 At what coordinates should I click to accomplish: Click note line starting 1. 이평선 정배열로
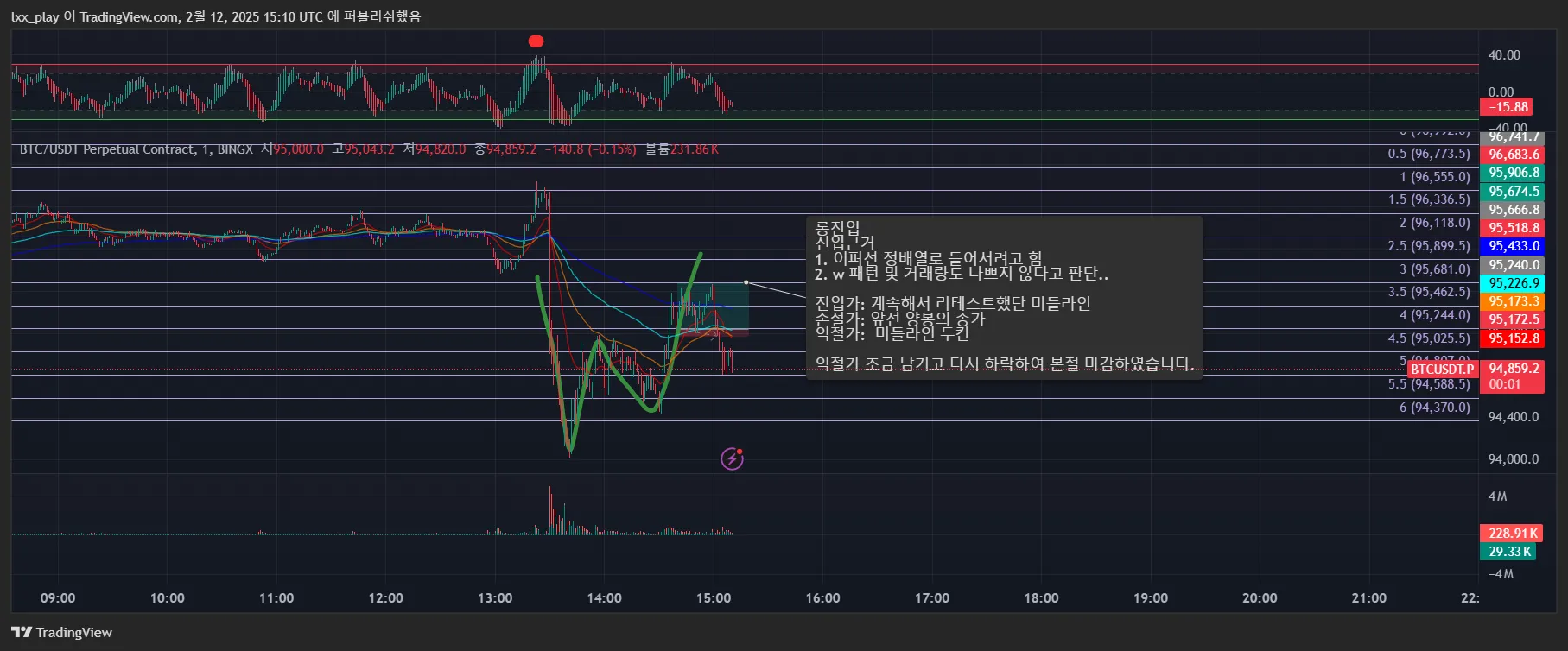[x=929, y=258]
